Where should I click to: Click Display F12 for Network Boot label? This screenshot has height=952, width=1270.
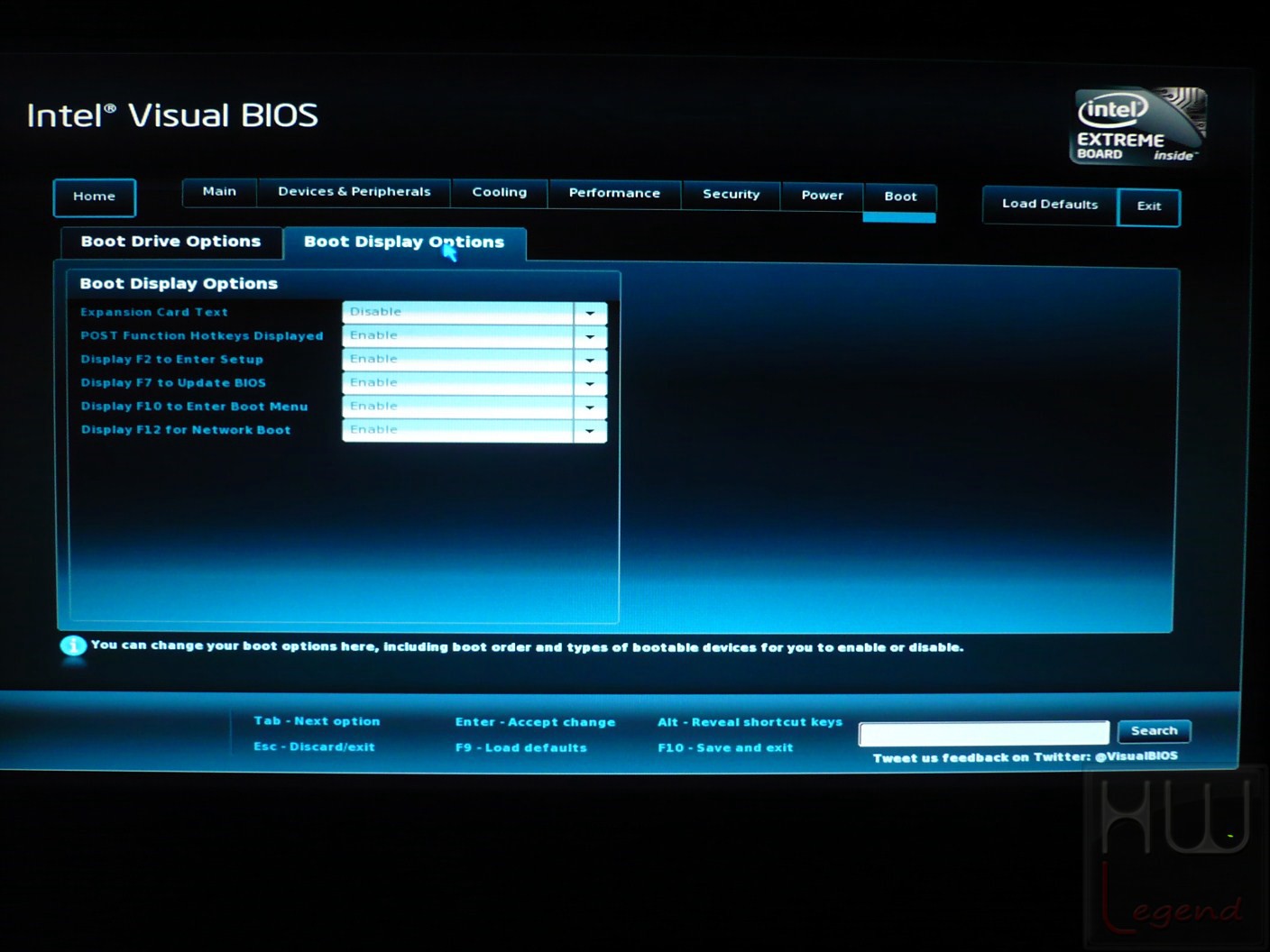(x=186, y=430)
